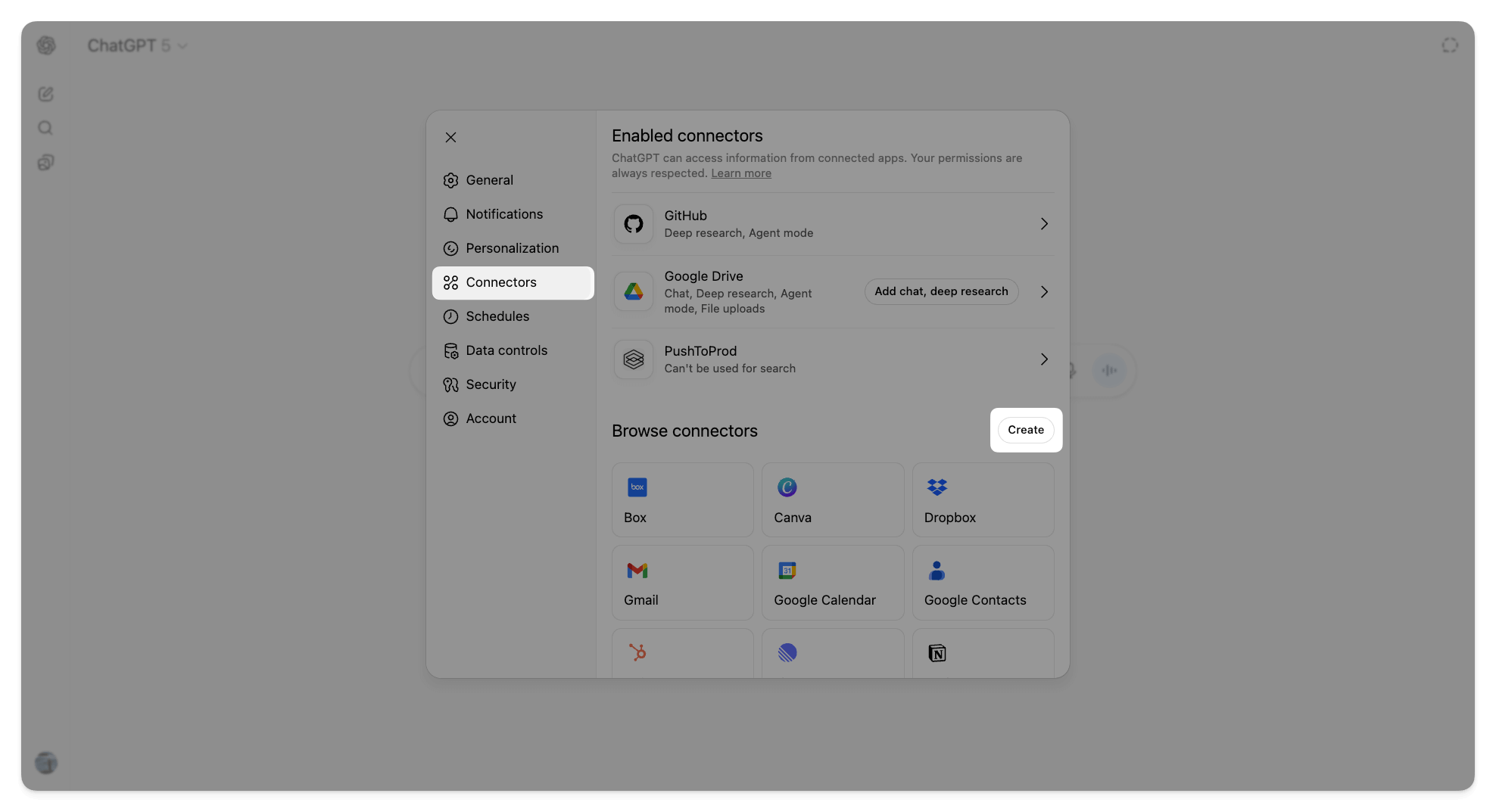Expand the PushToProd connector details
Viewport: 1496px width, 812px height.
(1044, 359)
